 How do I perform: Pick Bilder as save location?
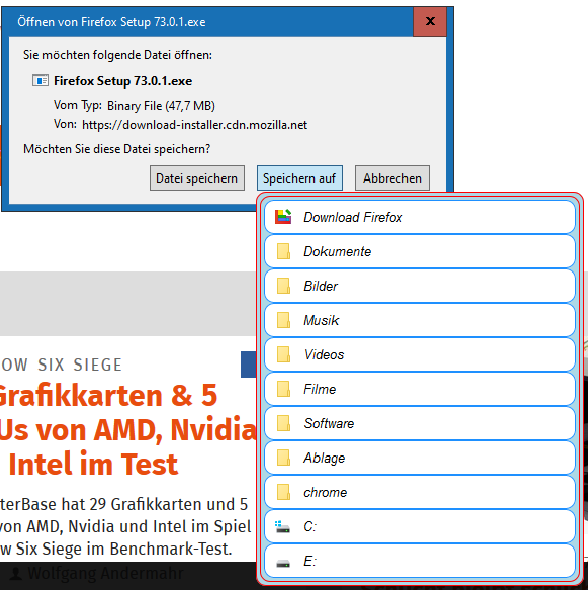[x=420, y=286]
